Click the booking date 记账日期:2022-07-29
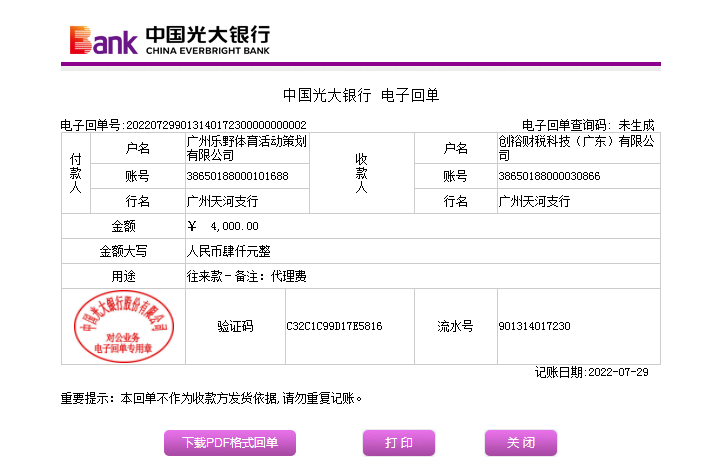 [x=592, y=372]
